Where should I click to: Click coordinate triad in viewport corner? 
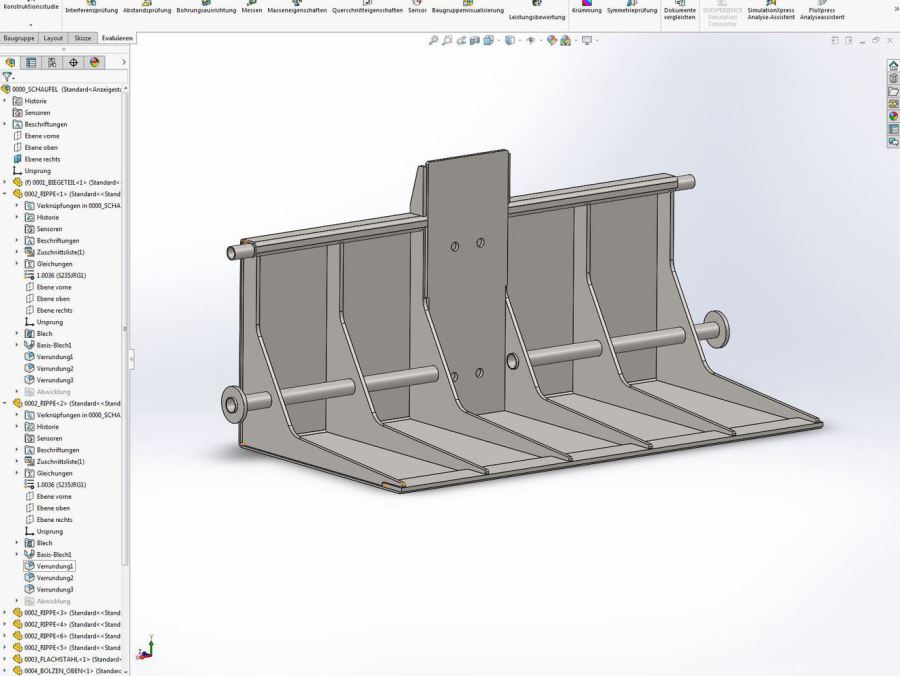pos(146,647)
